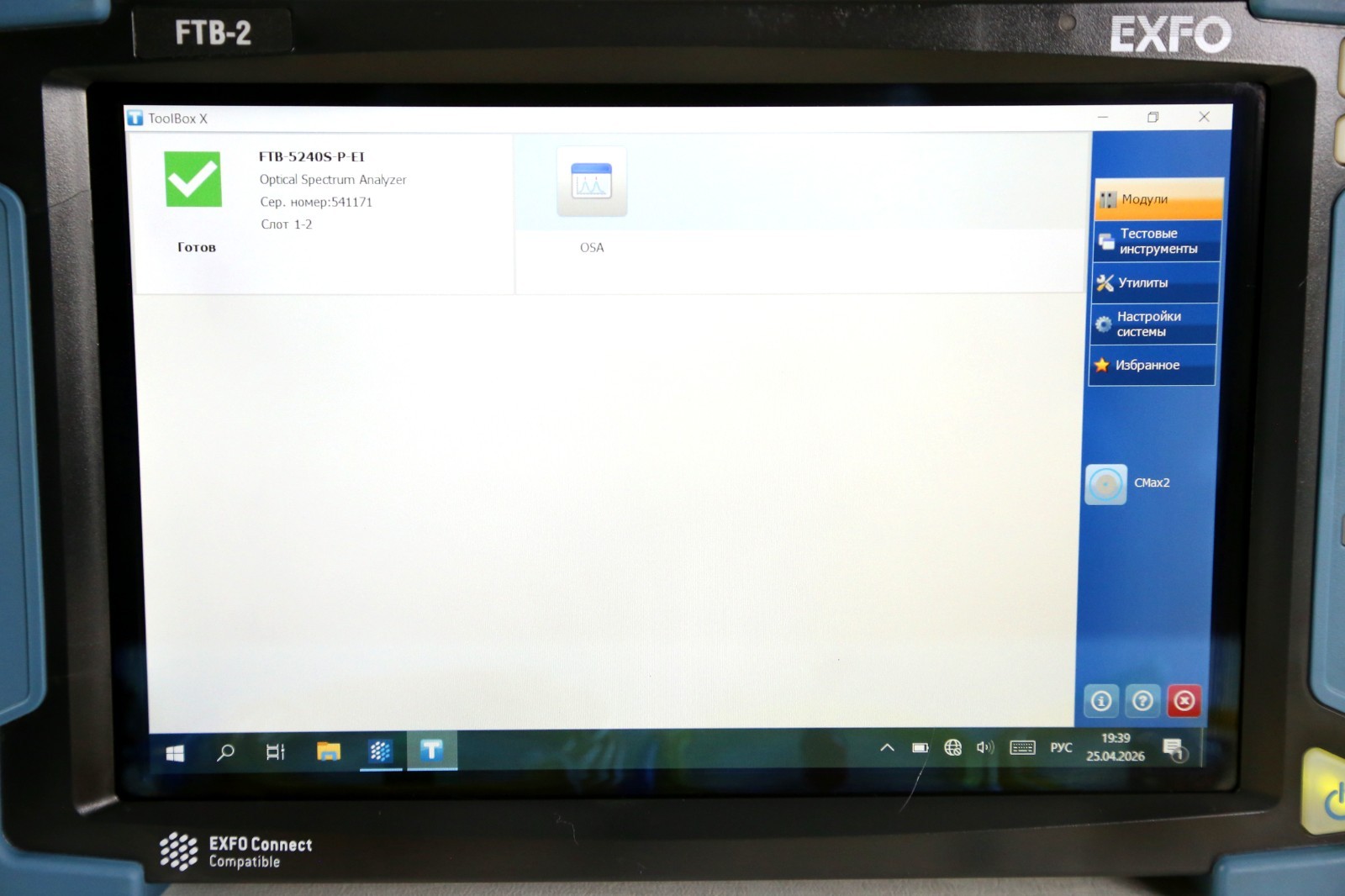Click the Готов status label
This screenshot has width=1345, height=896.
pyautogui.click(x=197, y=247)
